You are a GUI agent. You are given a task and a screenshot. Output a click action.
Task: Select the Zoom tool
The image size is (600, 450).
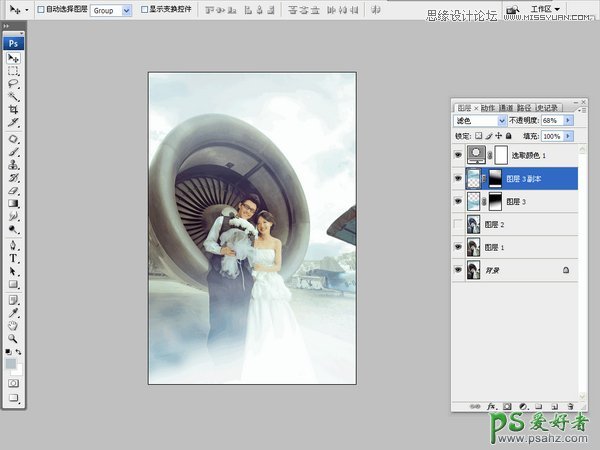[14, 338]
